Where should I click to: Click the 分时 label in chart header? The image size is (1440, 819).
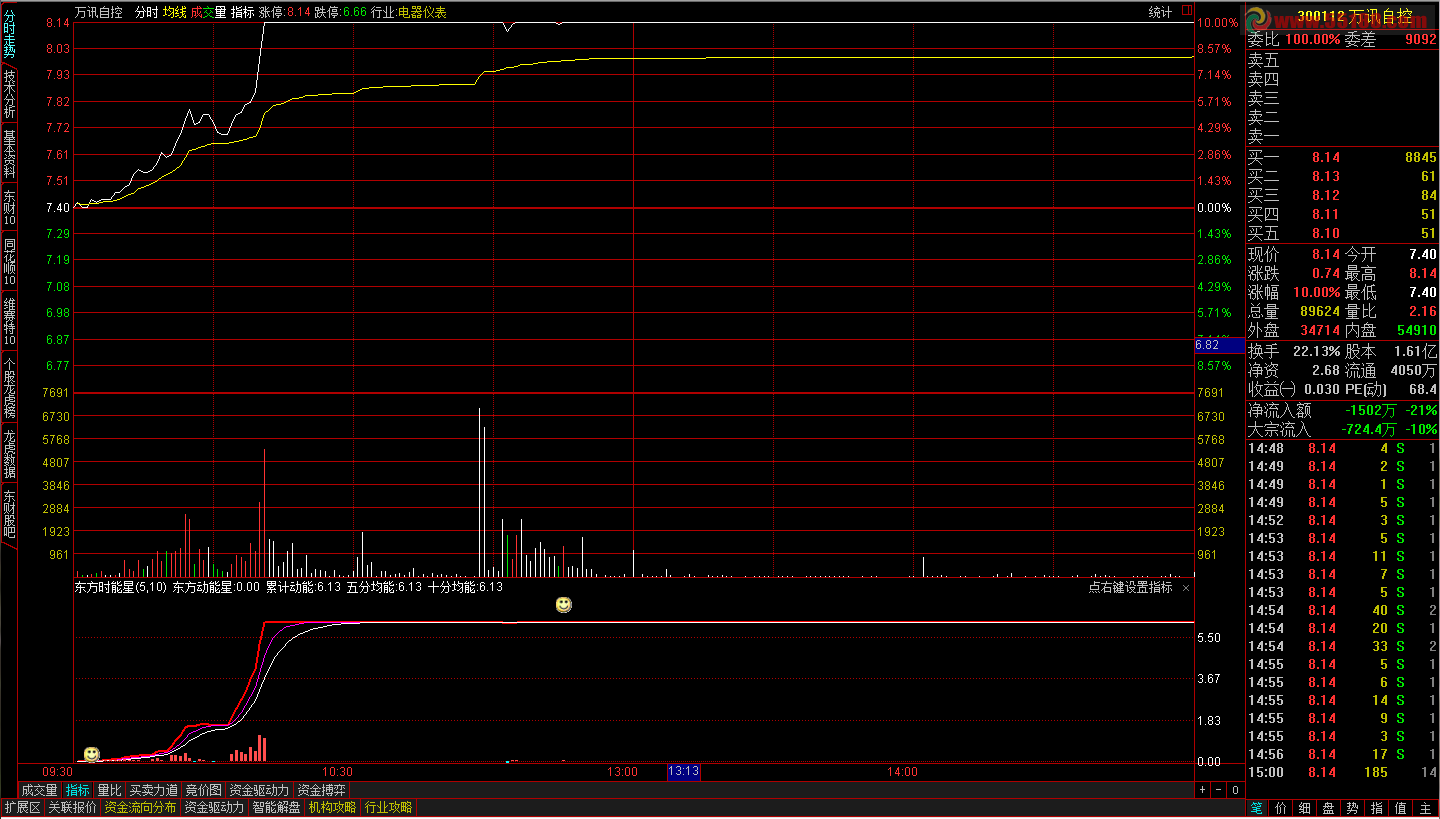click(146, 12)
